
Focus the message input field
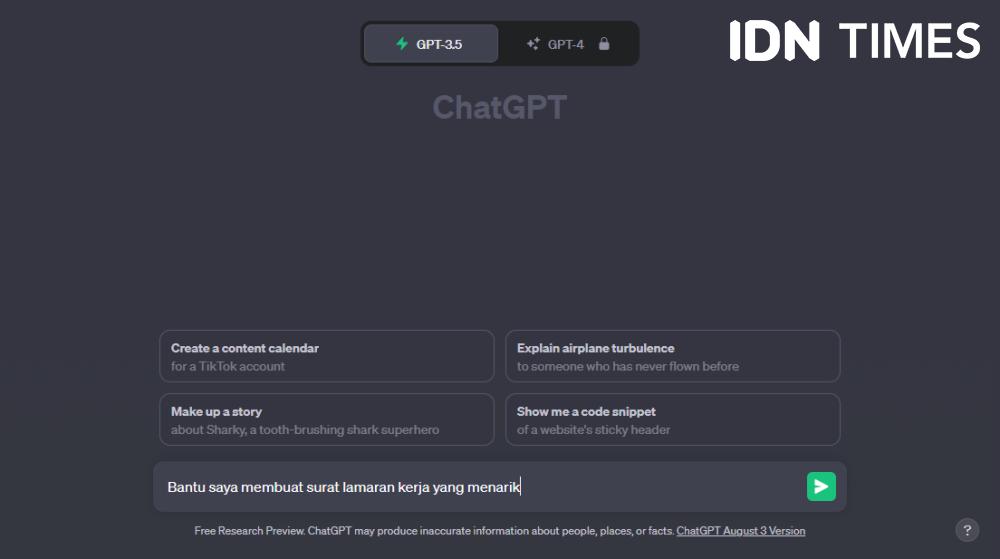478,487
